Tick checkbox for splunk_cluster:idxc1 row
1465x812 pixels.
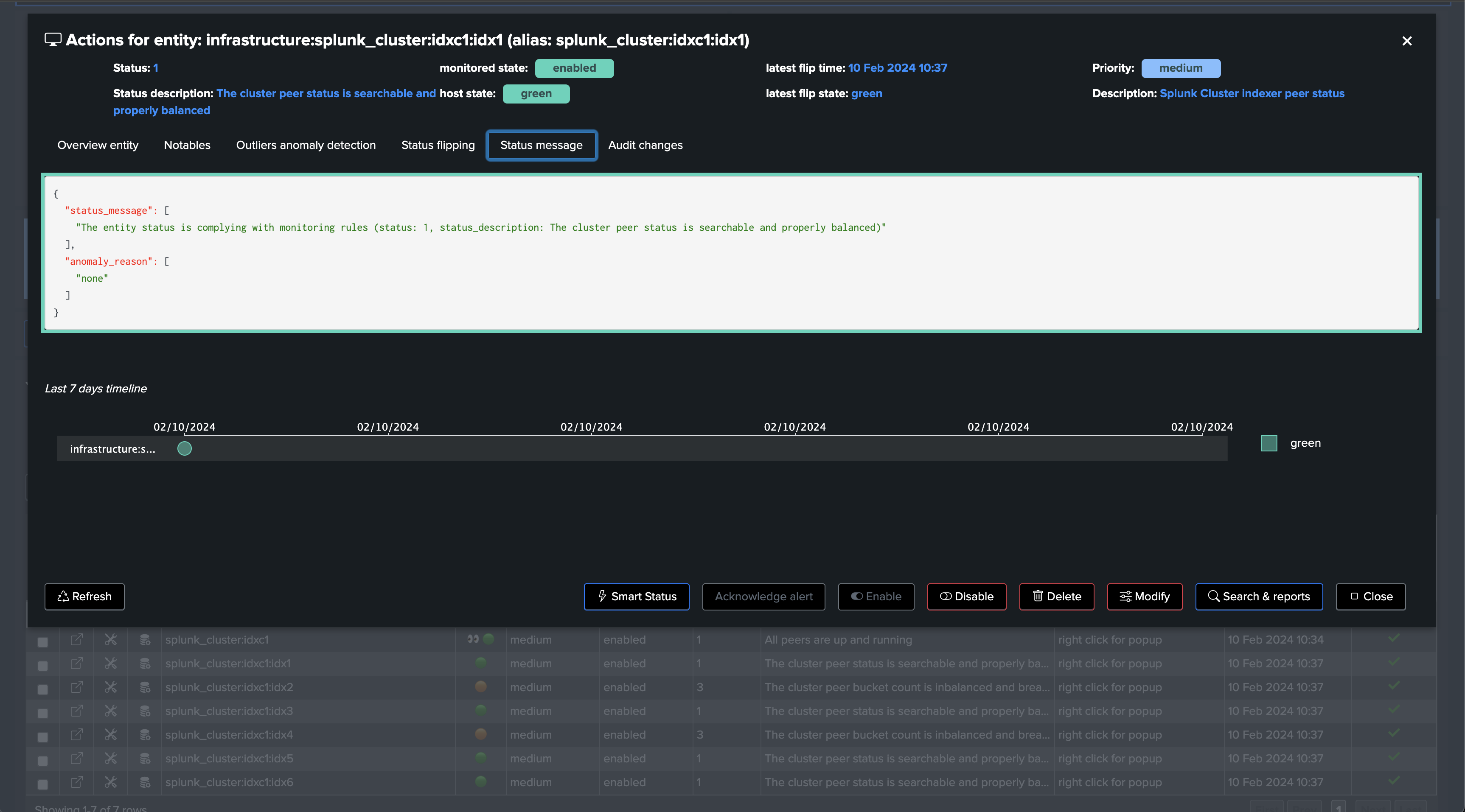tap(43, 642)
